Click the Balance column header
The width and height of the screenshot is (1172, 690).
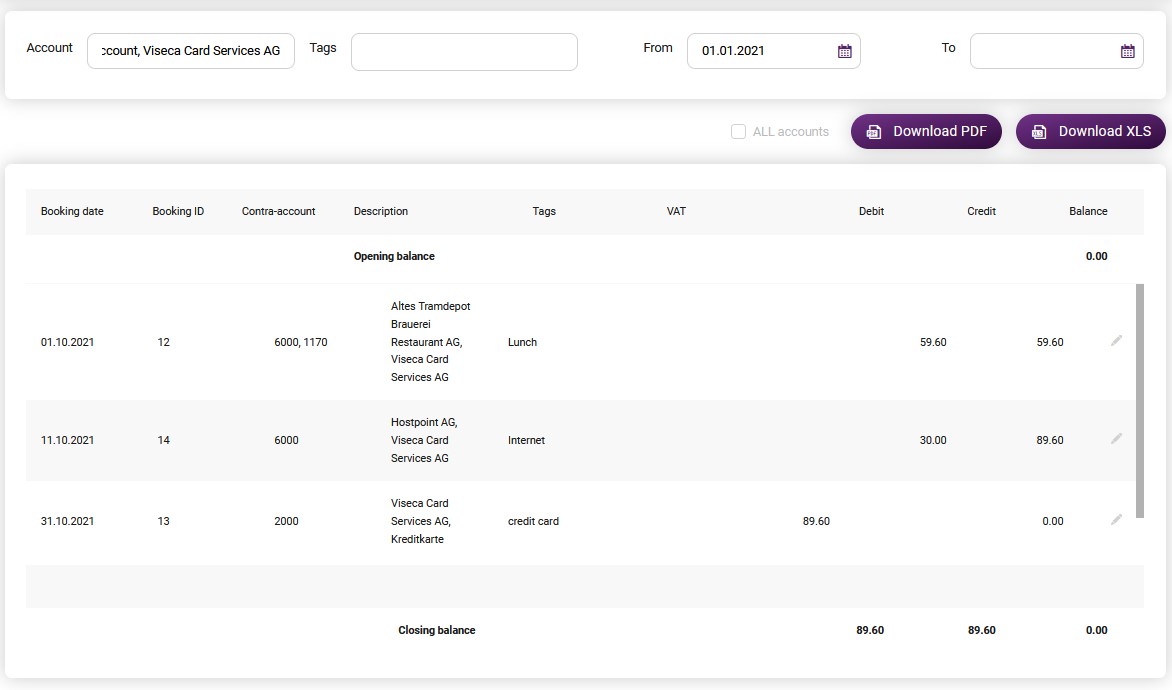point(1088,212)
